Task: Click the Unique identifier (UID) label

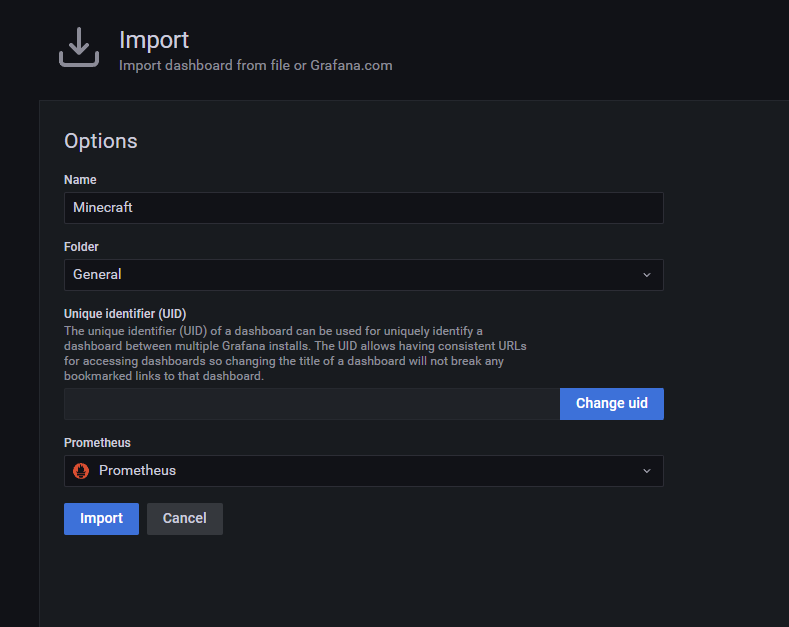Action: point(125,313)
